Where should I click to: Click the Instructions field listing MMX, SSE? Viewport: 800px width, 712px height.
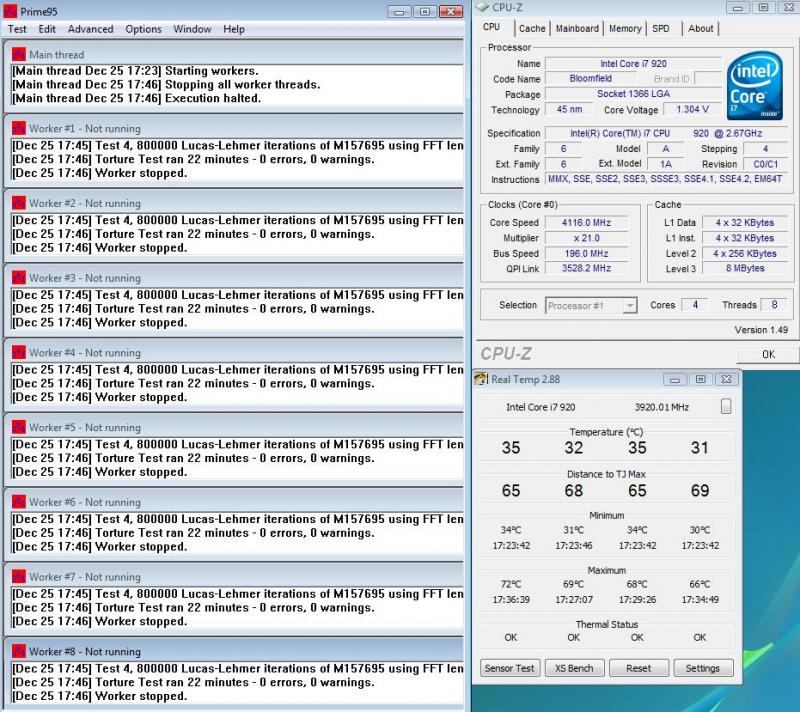pos(665,179)
